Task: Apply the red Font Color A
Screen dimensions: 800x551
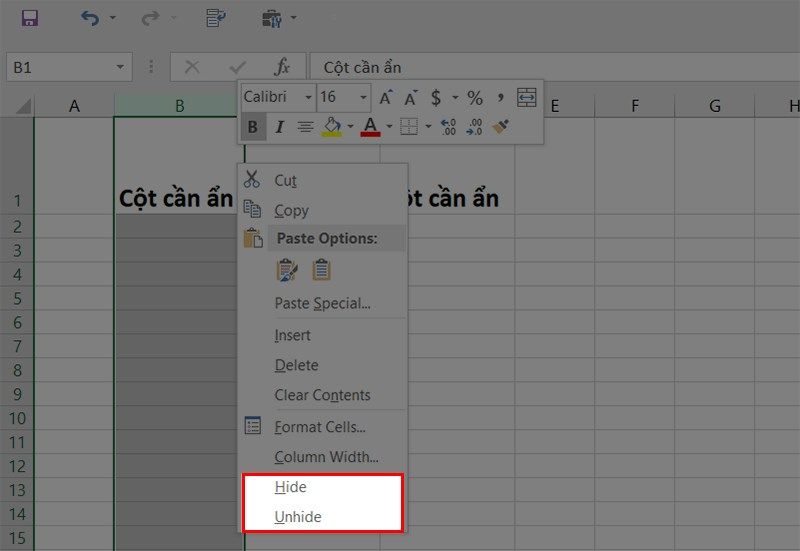Action: click(x=370, y=127)
